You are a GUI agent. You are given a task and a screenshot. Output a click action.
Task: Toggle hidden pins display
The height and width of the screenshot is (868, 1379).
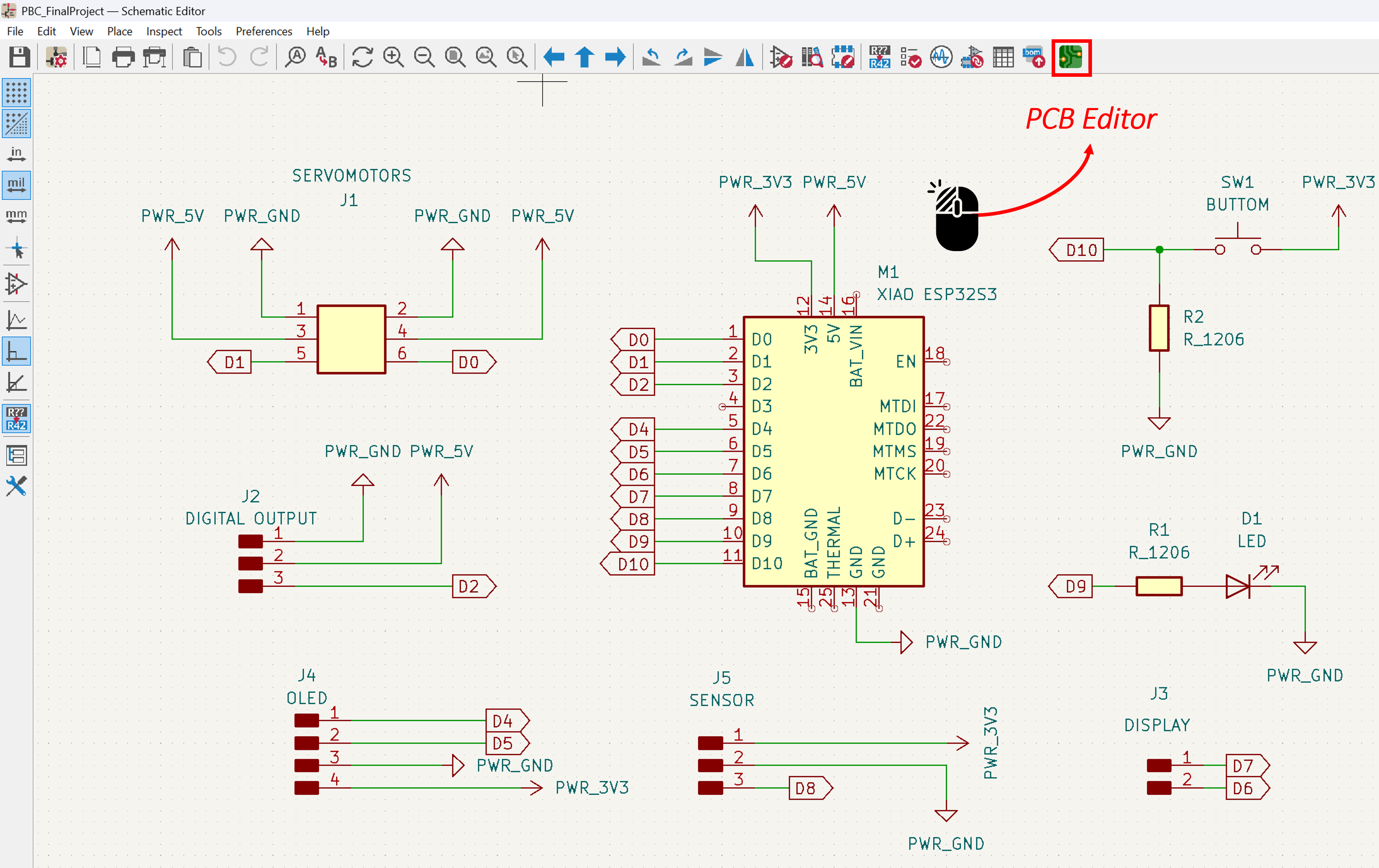pyautogui.click(x=16, y=284)
